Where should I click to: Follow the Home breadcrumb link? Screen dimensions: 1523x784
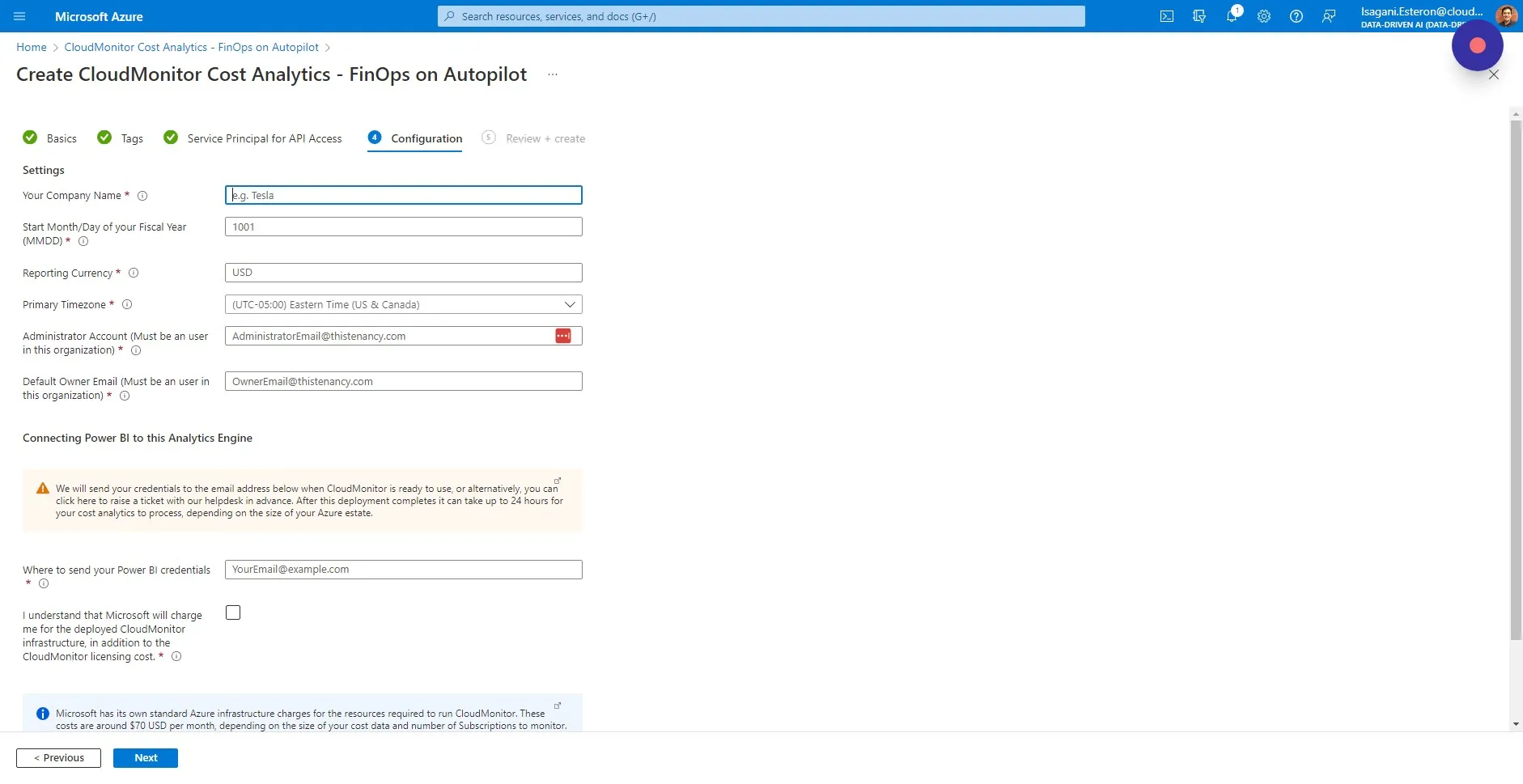click(32, 48)
